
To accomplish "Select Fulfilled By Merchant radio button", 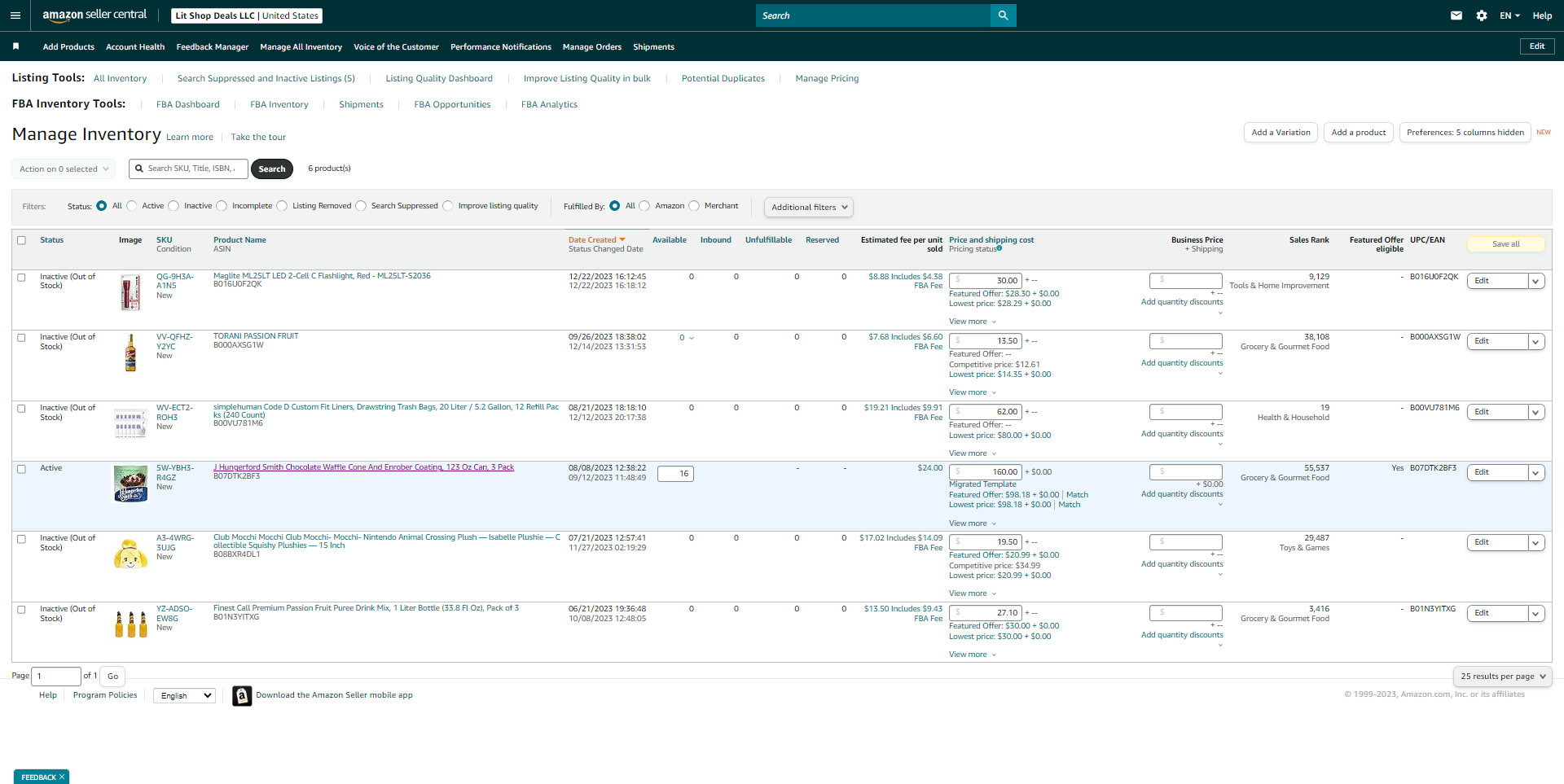I will pos(694,206).
